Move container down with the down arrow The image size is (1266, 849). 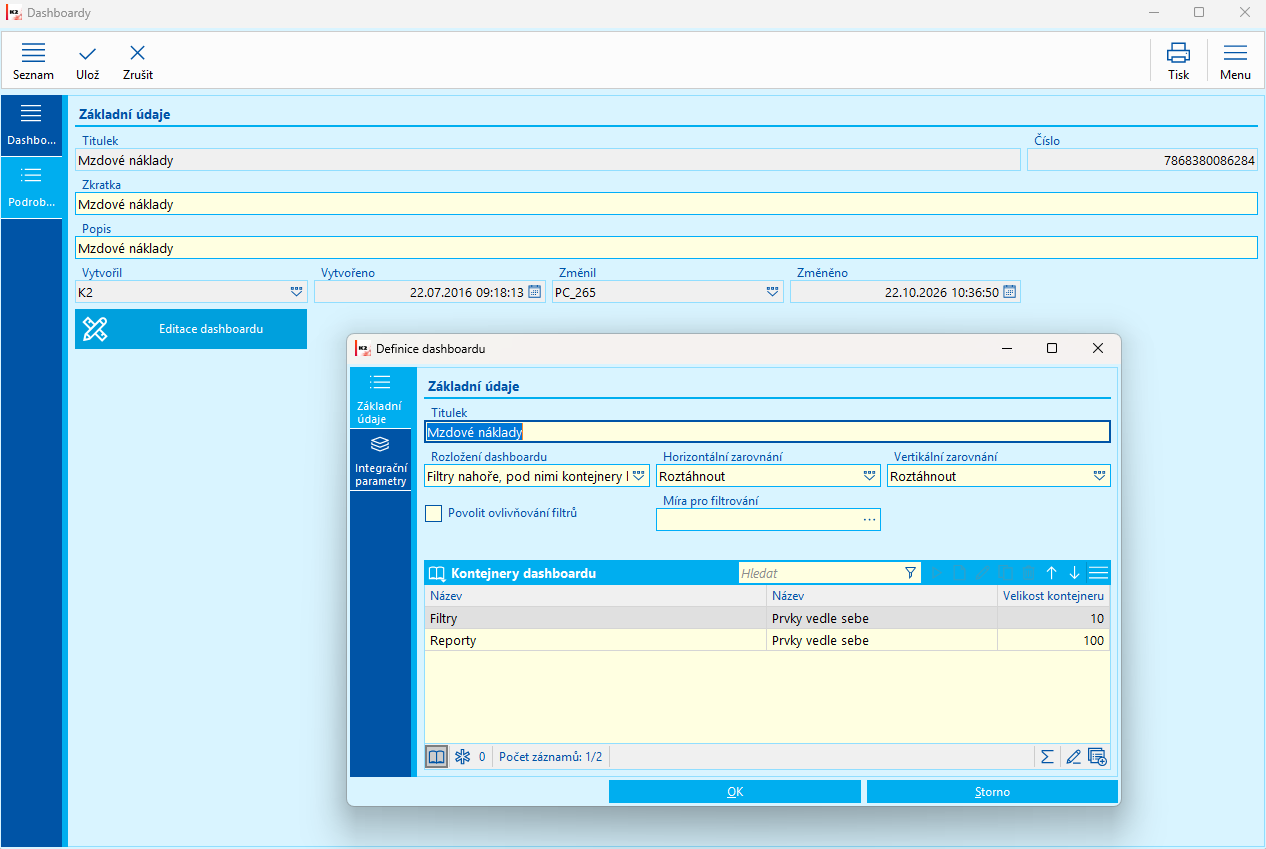coord(1075,573)
